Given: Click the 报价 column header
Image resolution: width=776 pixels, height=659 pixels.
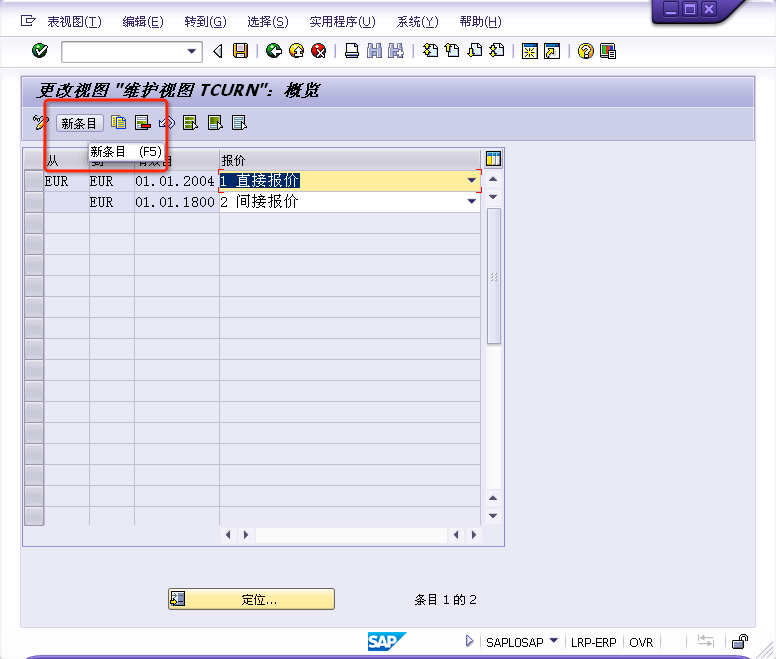Looking at the screenshot, I should (349, 160).
